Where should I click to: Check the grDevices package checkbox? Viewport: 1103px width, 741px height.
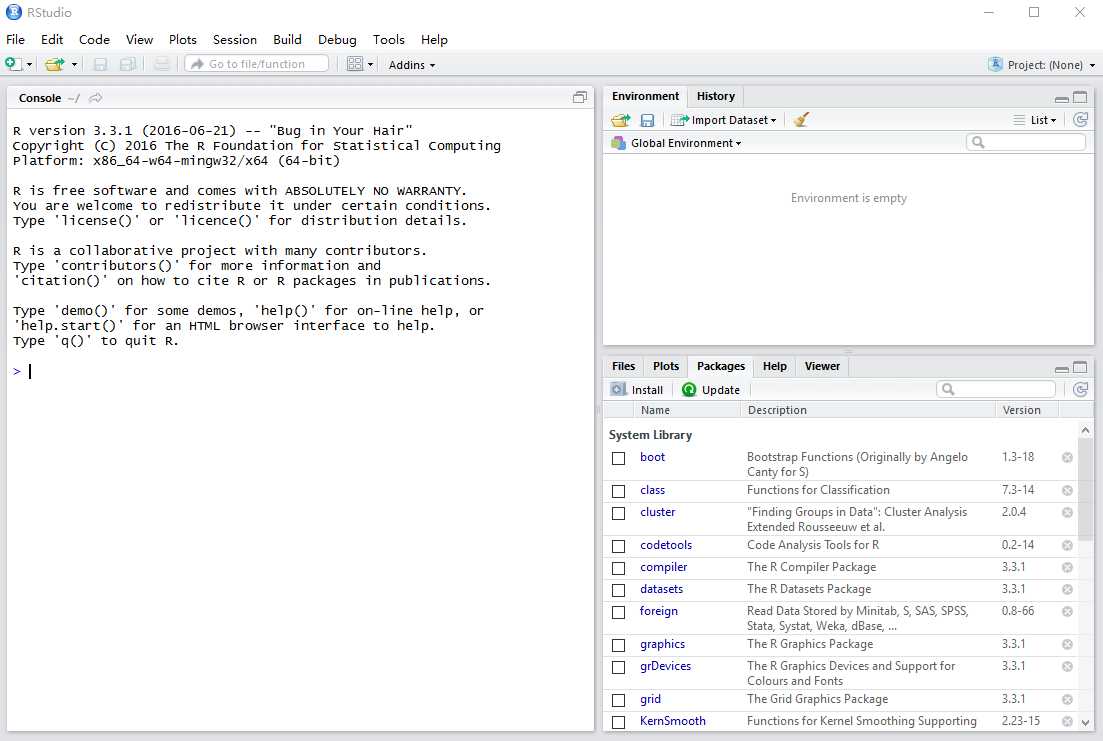tap(618, 667)
